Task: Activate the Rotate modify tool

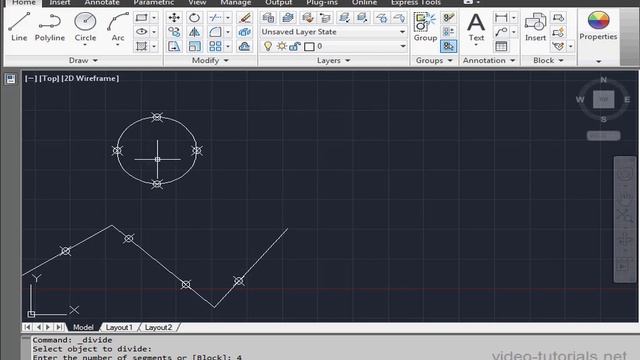Action: click(194, 18)
